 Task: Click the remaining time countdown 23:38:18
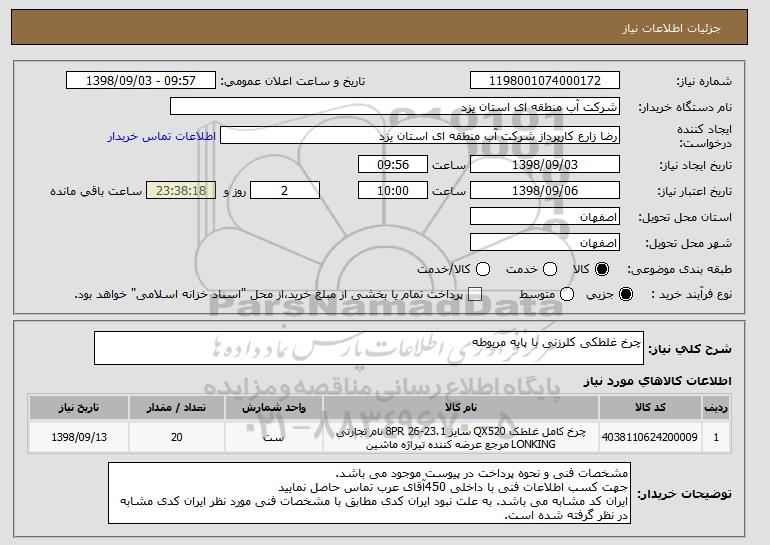(181, 191)
